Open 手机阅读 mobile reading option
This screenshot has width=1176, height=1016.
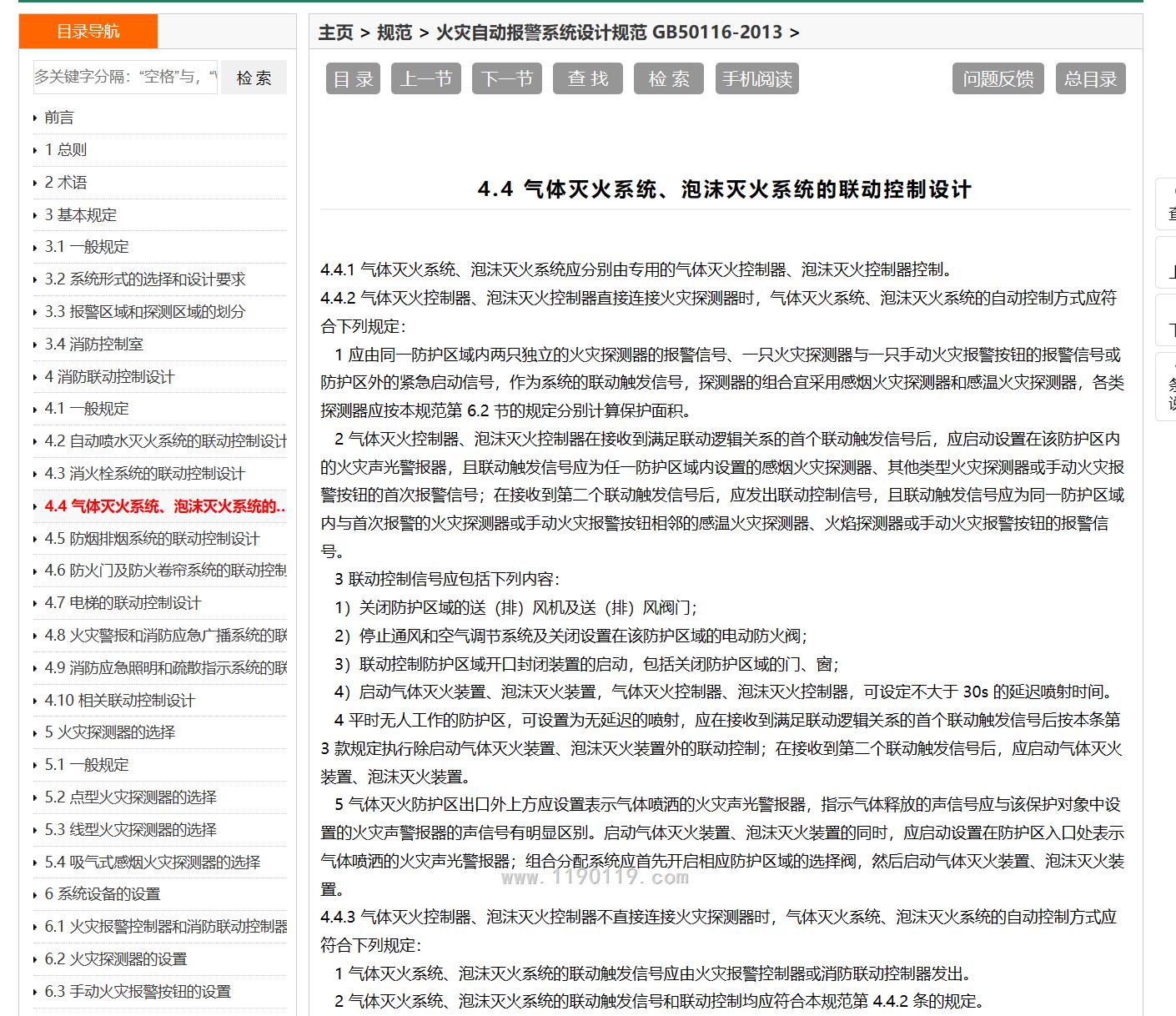757,79
